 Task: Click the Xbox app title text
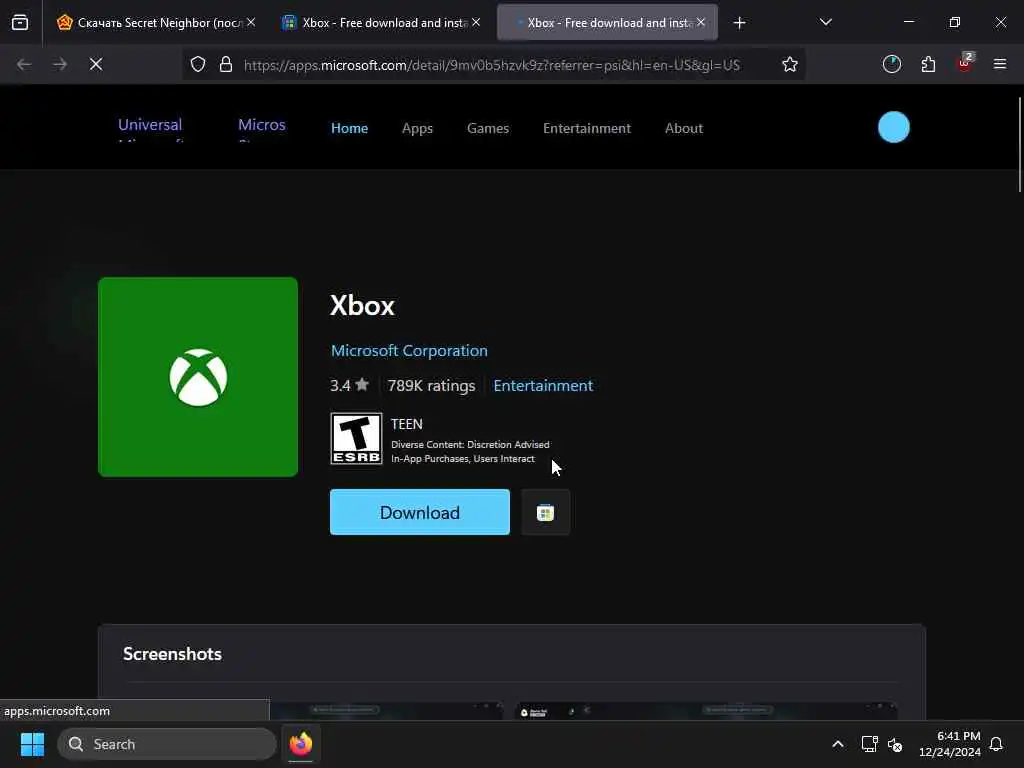click(362, 306)
